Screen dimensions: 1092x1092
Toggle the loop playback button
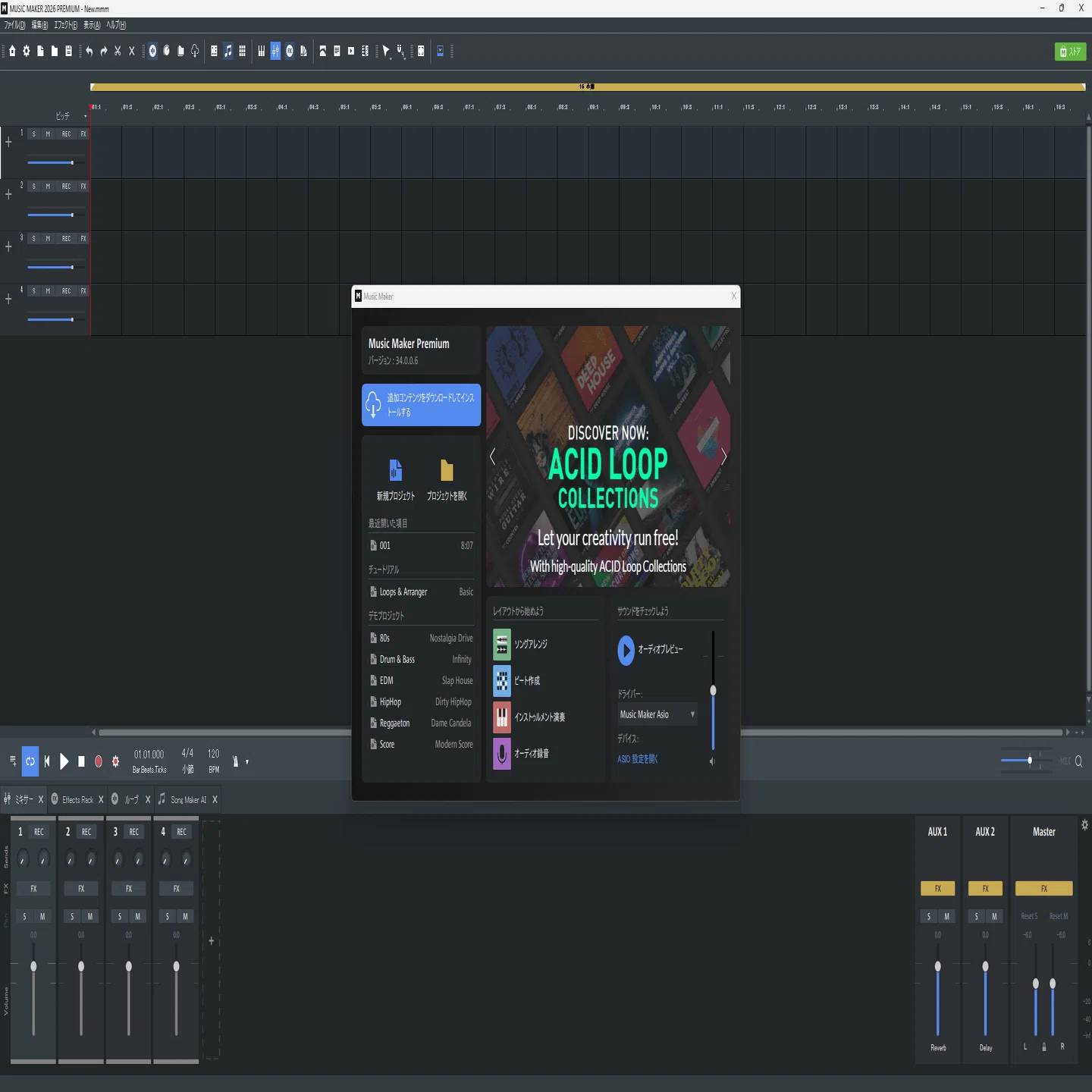coord(30,761)
